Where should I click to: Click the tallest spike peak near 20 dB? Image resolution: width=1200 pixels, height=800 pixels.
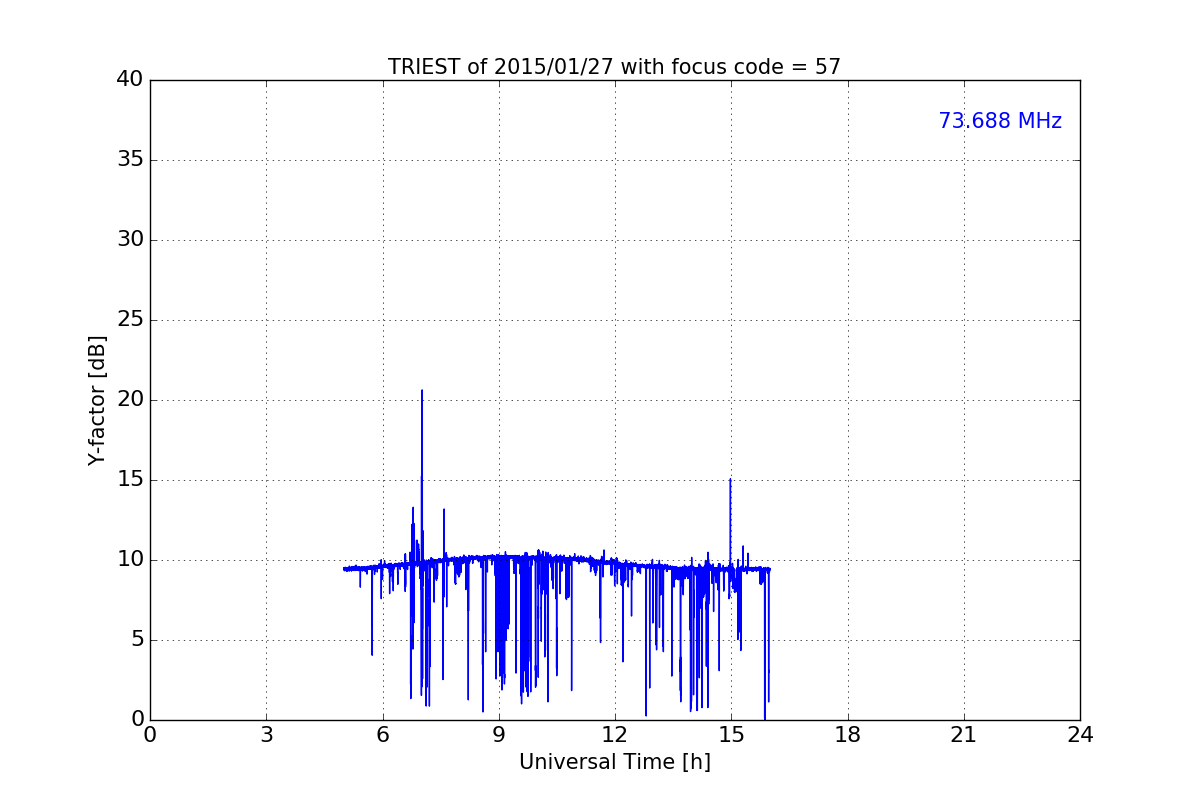[422, 391]
